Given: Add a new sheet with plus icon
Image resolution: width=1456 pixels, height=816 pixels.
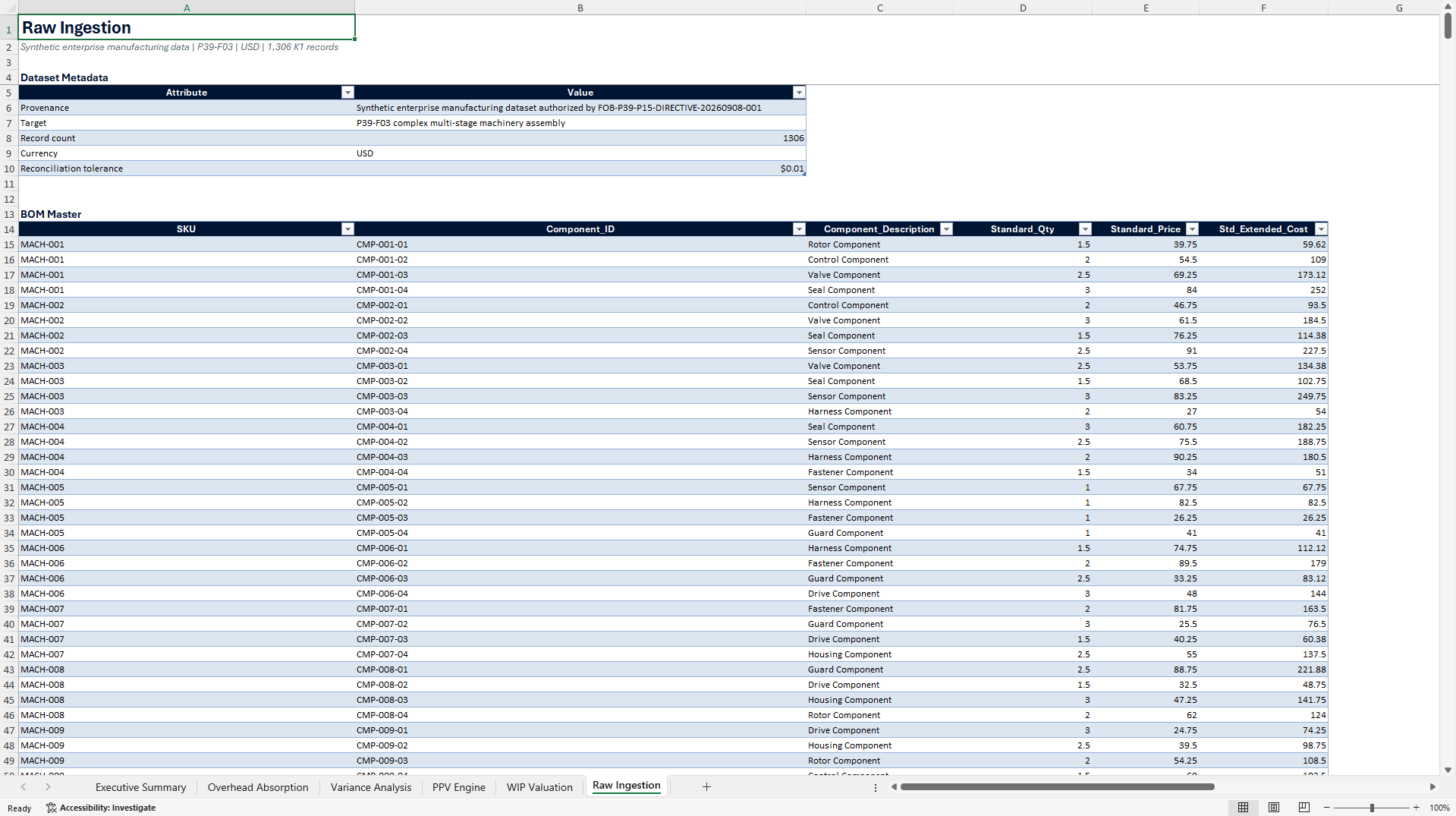Looking at the screenshot, I should coord(706,787).
